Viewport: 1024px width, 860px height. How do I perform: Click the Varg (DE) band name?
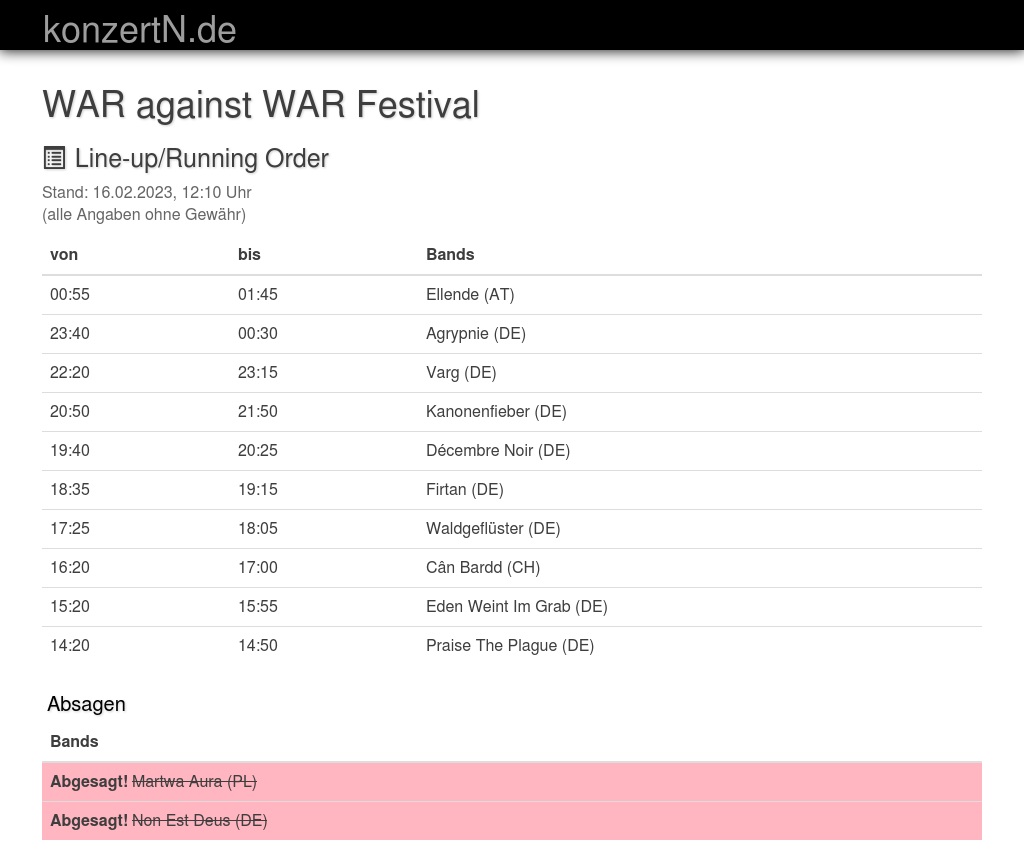[x=460, y=372]
